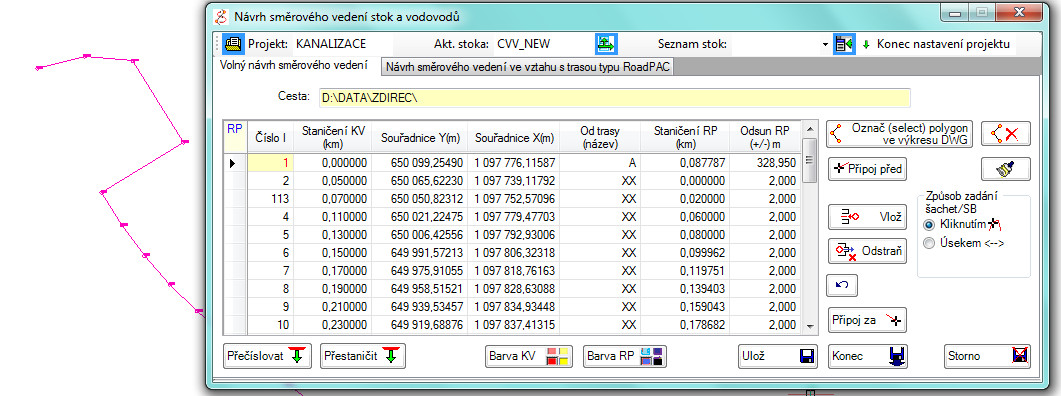Click the paintbrush icon button
Image resolution: width=1061 pixels, height=396 pixels.
coord(1006,169)
